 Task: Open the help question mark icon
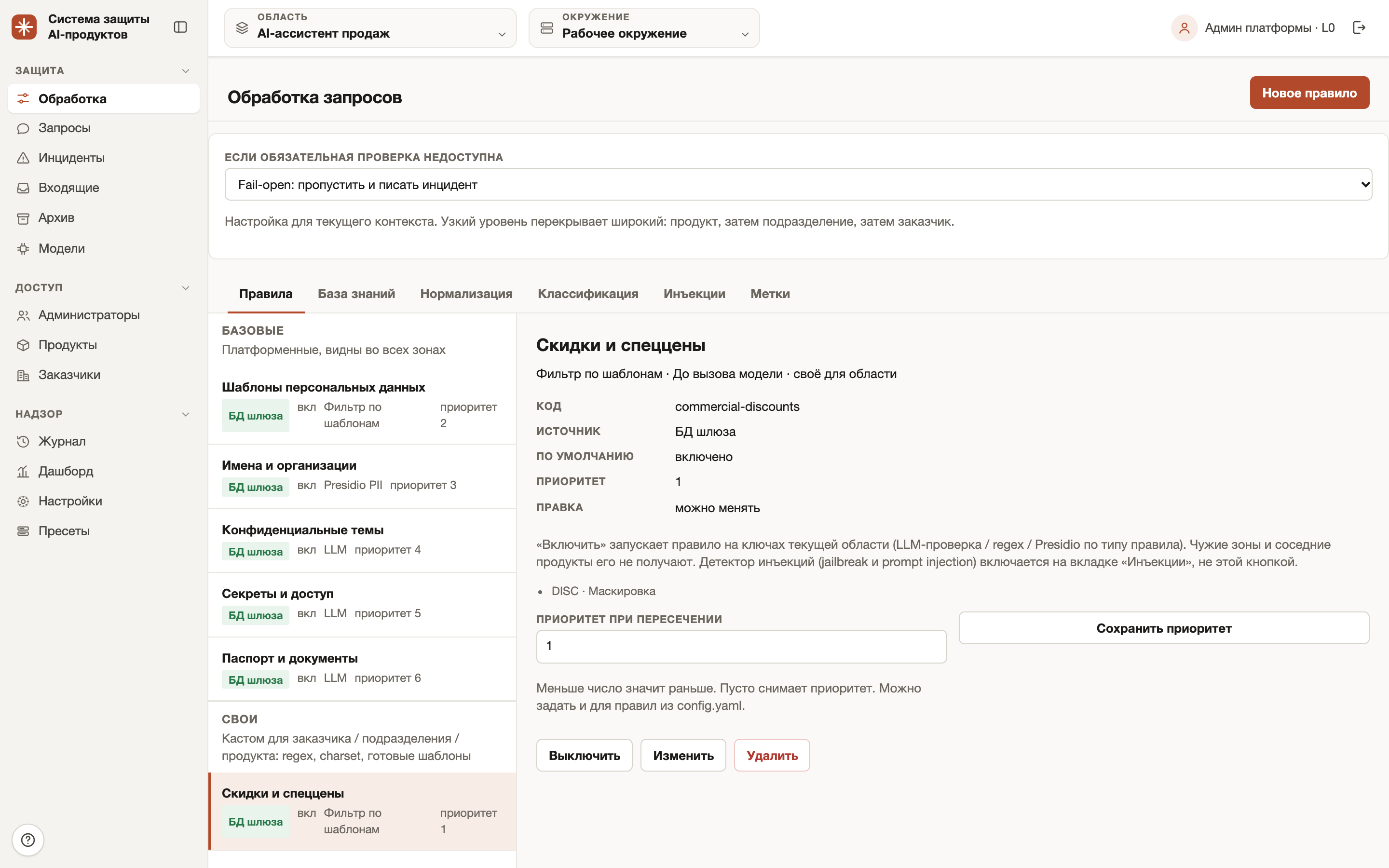27,840
